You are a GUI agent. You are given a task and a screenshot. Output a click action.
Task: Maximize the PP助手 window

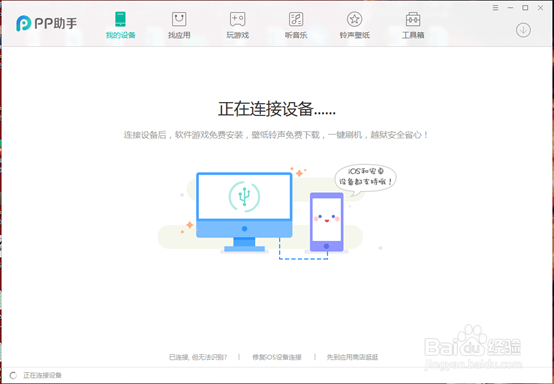pyautogui.click(x=525, y=8)
